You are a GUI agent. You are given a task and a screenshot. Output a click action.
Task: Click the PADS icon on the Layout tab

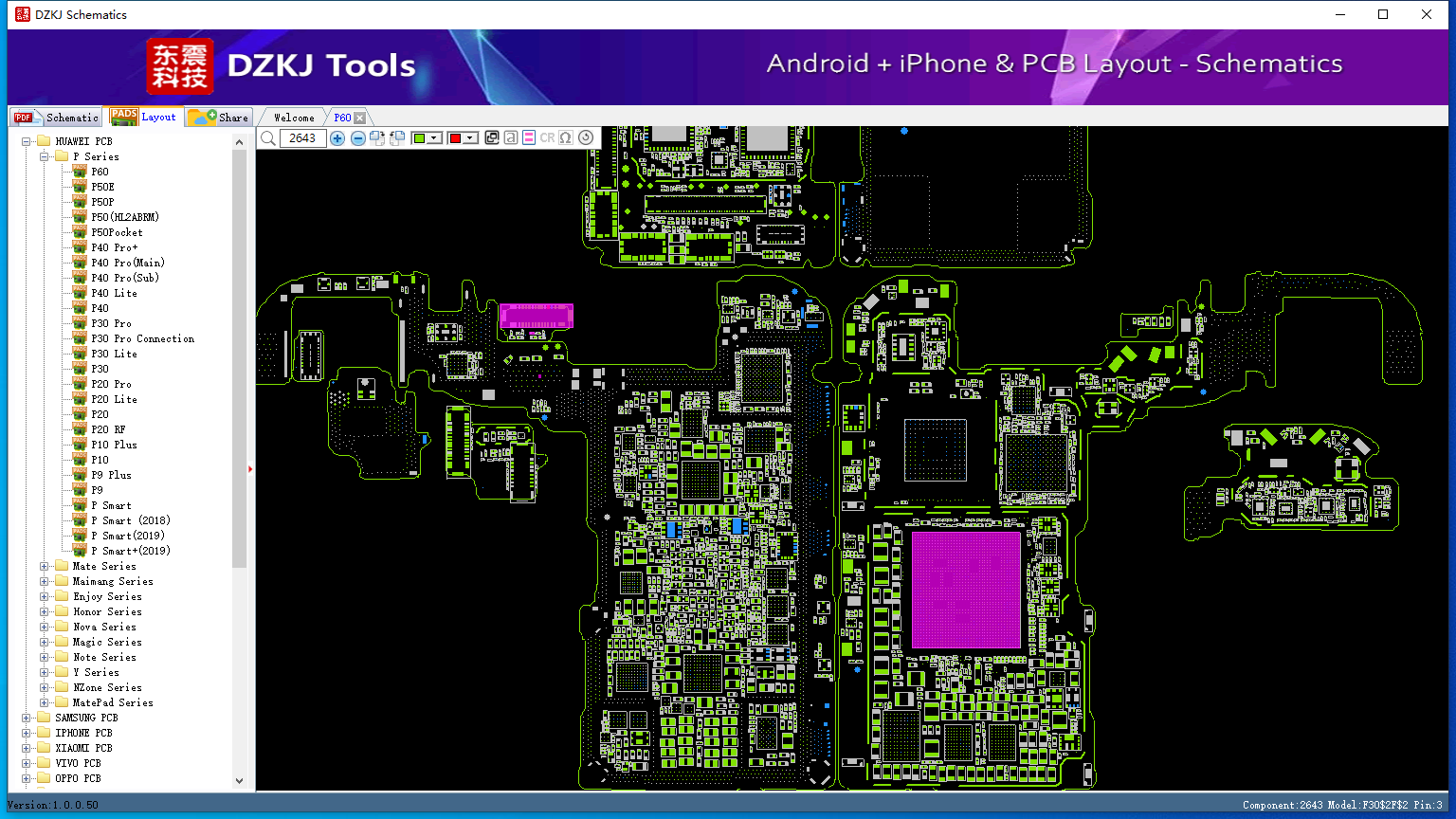tap(124, 117)
